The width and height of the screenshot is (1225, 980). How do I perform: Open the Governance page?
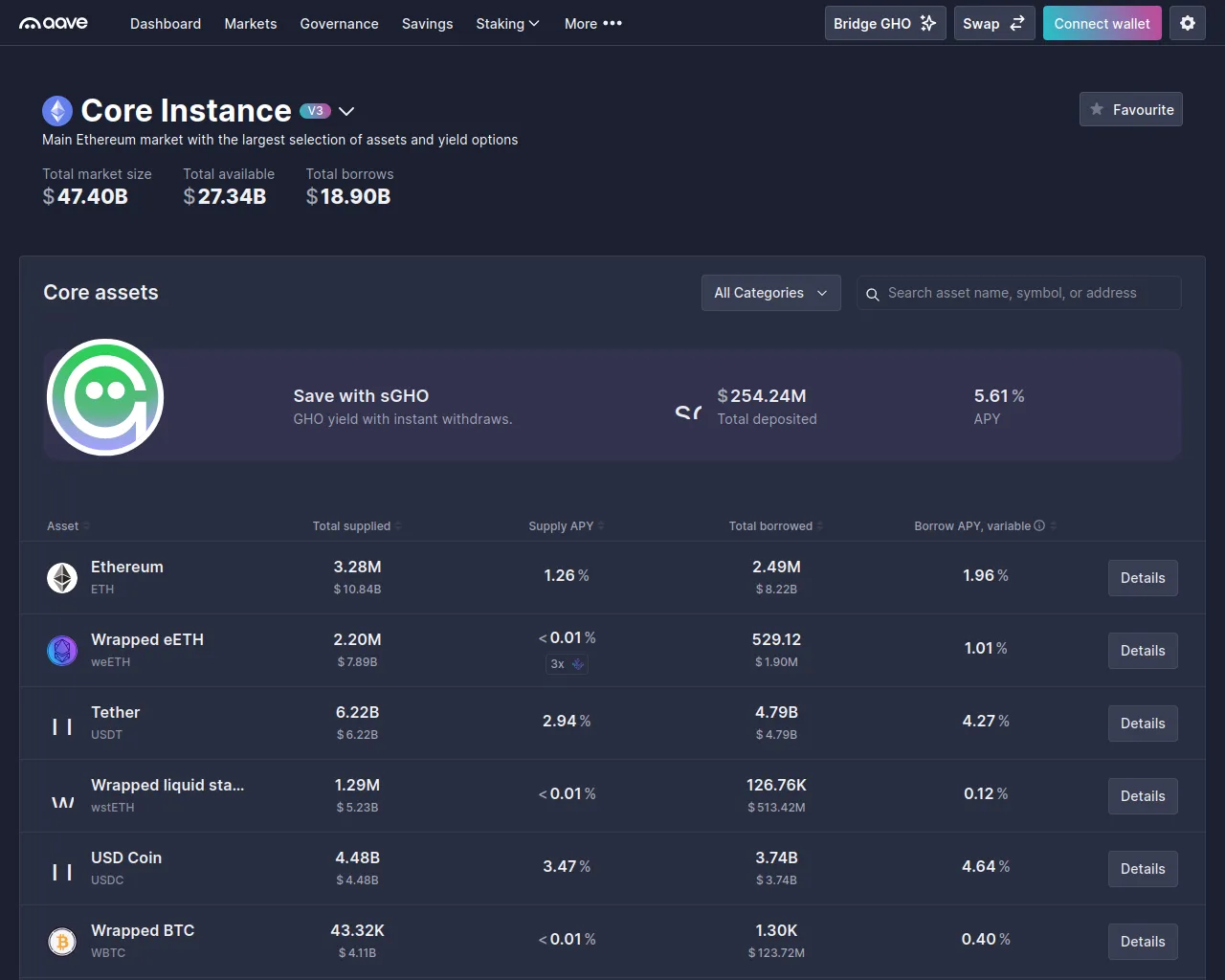pyautogui.click(x=339, y=23)
